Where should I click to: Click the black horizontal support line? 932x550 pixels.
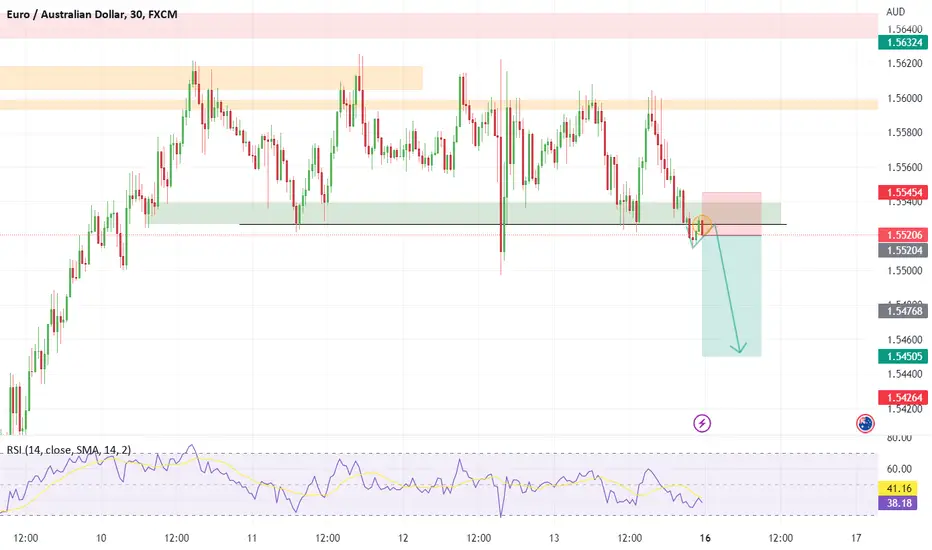click(x=512, y=224)
